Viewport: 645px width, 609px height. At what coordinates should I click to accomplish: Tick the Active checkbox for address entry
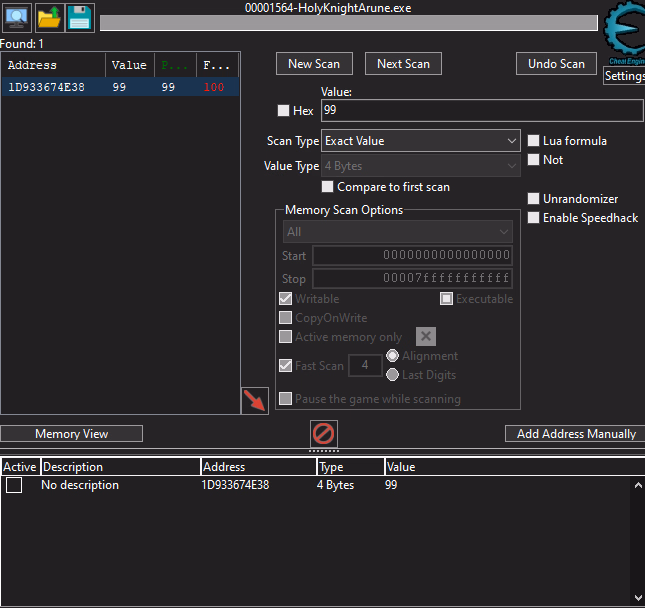(14, 485)
